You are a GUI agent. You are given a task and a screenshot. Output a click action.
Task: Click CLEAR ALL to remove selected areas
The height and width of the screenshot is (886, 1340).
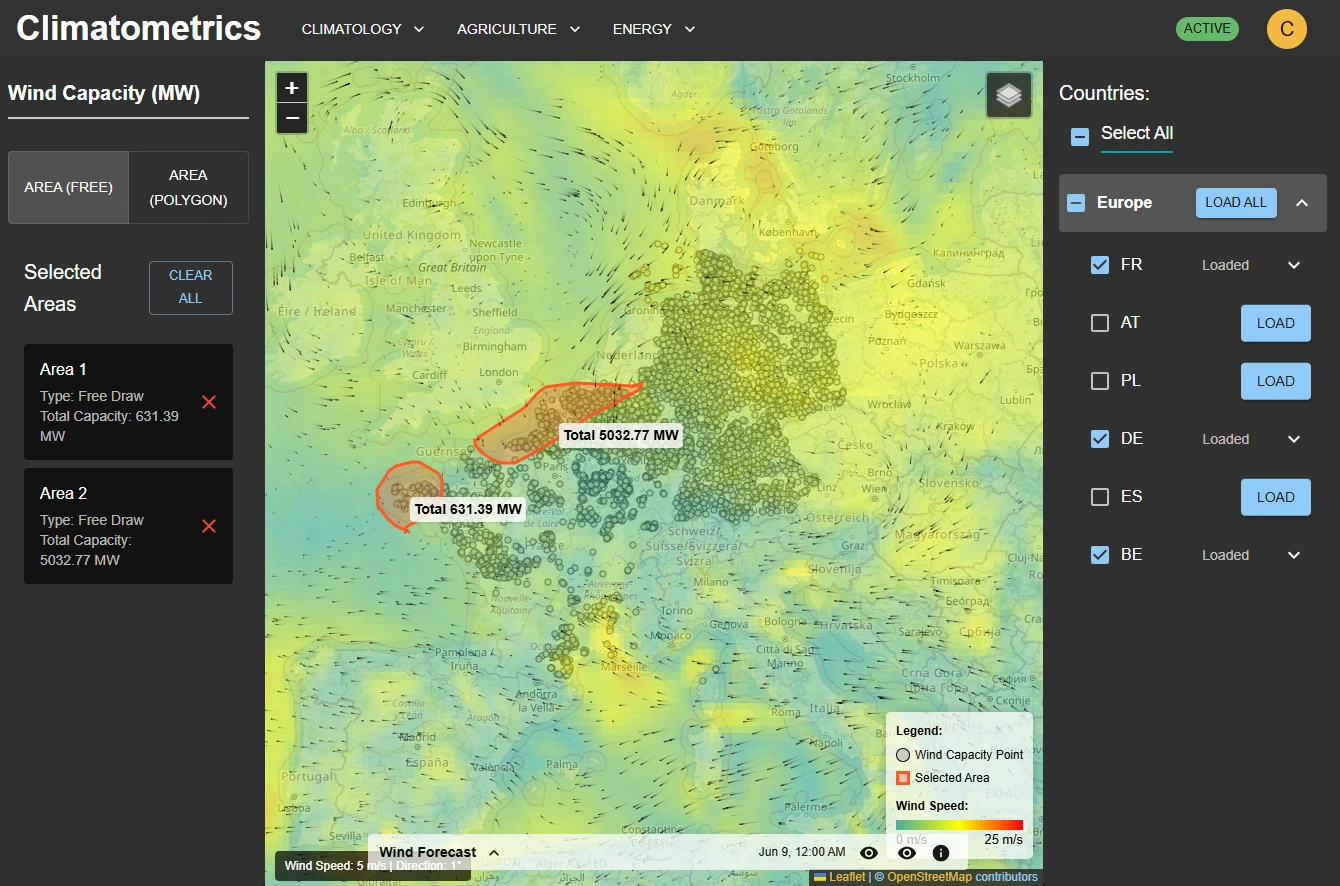point(190,287)
